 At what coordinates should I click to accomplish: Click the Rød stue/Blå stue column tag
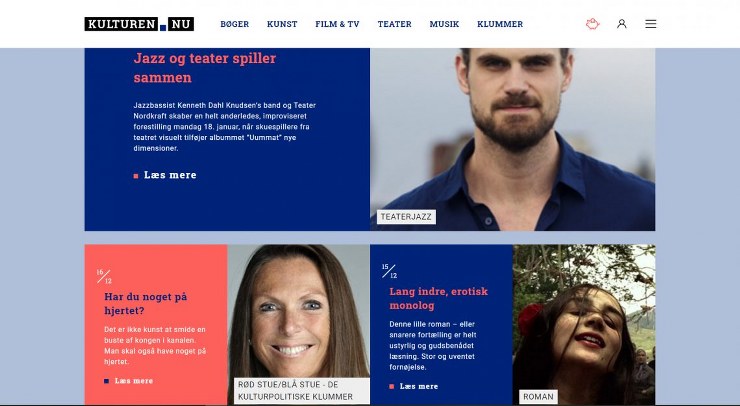[302, 390]
